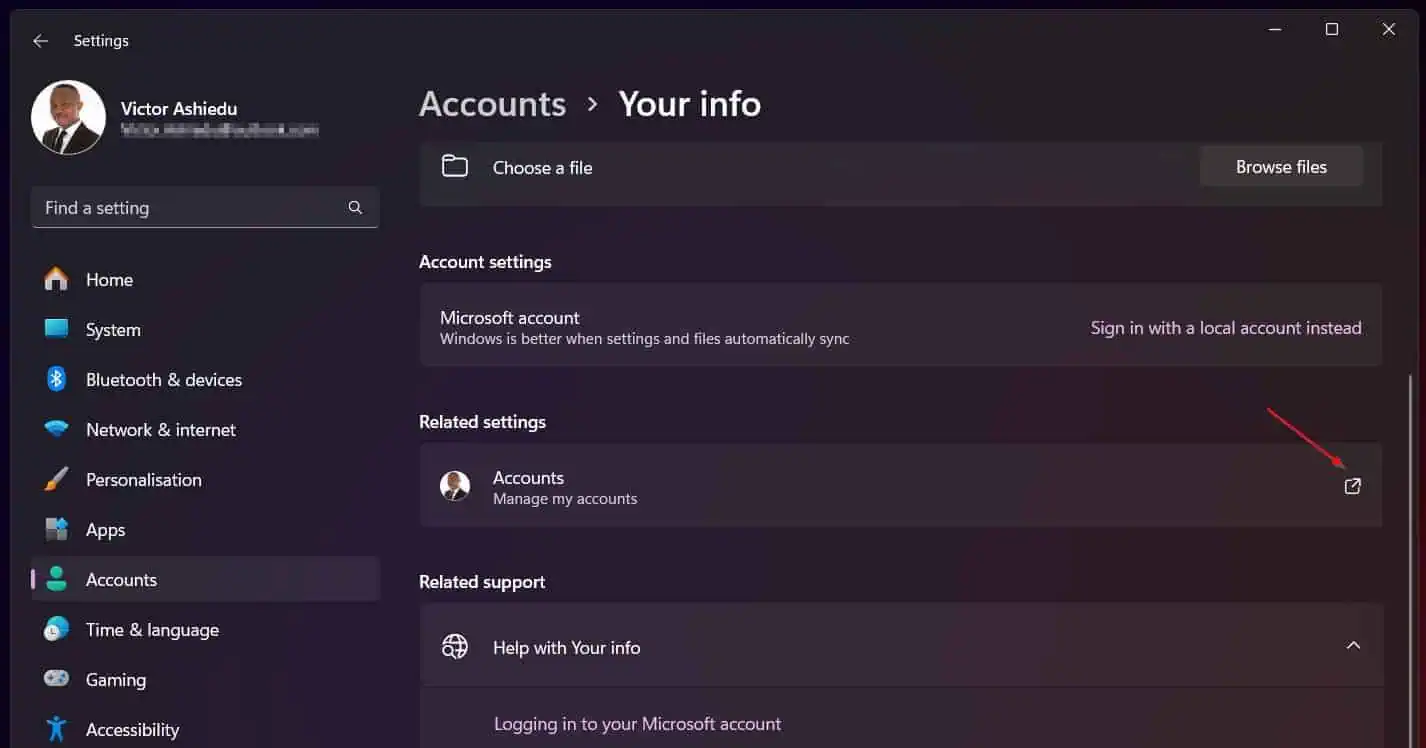This screenshot has width=1426, height=748.
Task: Collapse the Help with Your info section
Action: pos(1353,646)
